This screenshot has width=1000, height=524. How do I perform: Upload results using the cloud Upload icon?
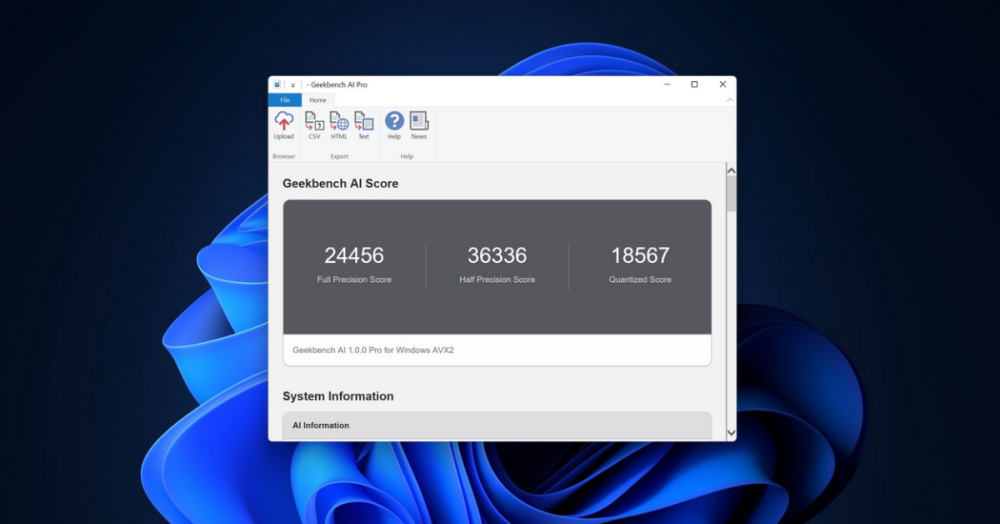(x=284, y=126)
